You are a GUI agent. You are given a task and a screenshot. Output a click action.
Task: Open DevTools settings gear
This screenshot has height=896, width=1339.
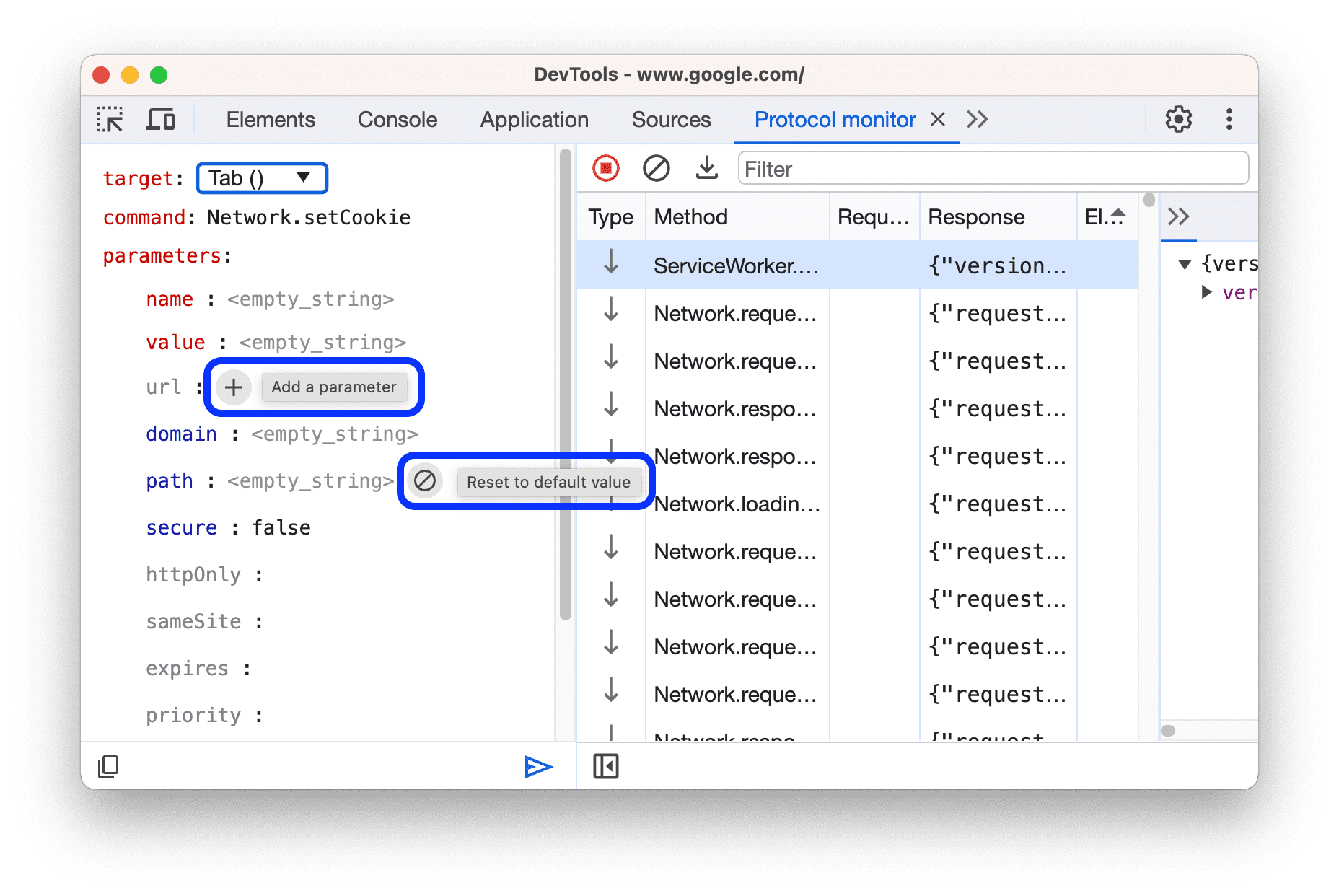click(x=1179, y=119)
